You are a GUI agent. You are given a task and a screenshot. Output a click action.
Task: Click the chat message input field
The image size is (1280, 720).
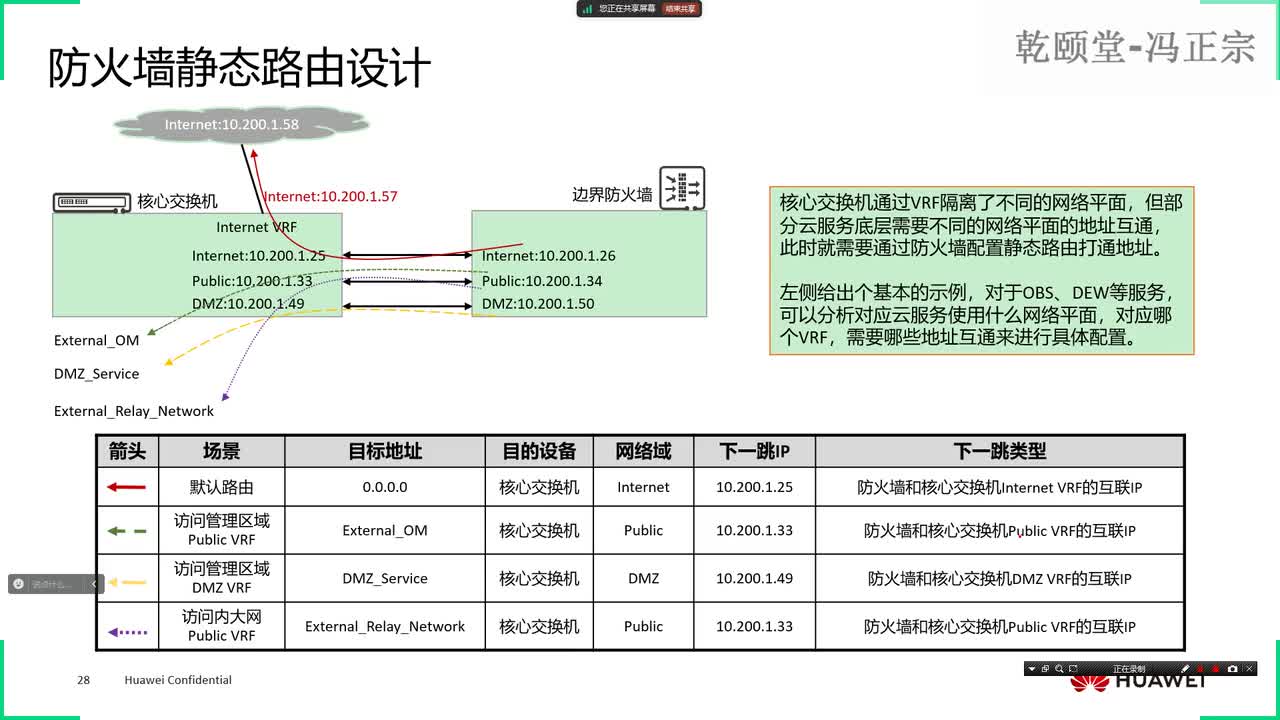55,584
